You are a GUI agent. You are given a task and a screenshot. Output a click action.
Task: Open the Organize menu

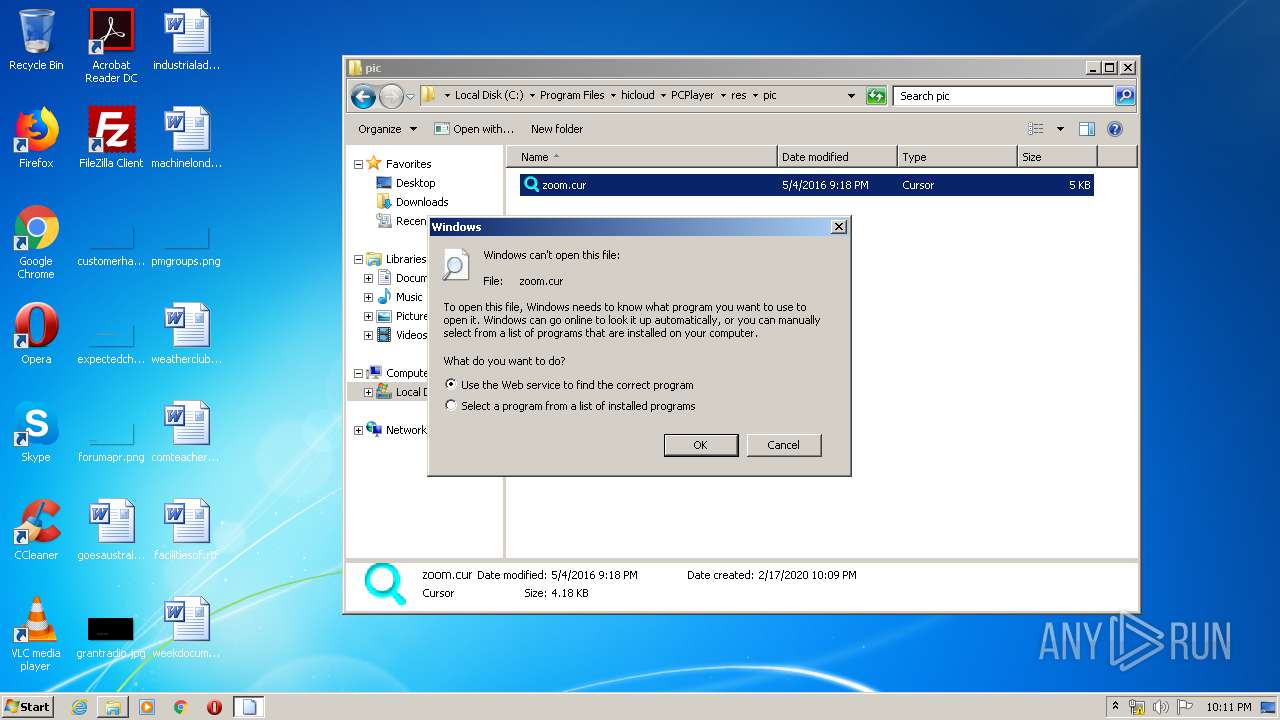pyautogui.click(x=387, y=129)
